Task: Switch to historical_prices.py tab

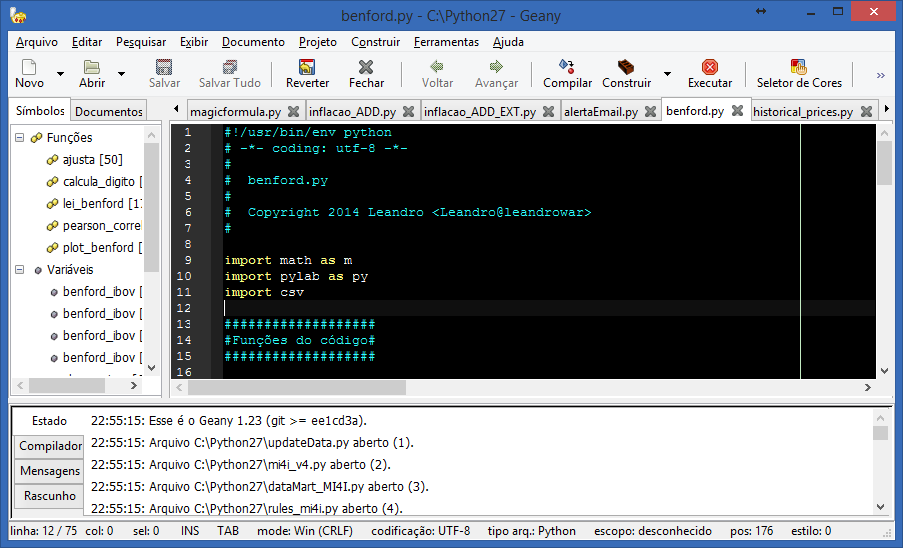Action: (803, 112)
